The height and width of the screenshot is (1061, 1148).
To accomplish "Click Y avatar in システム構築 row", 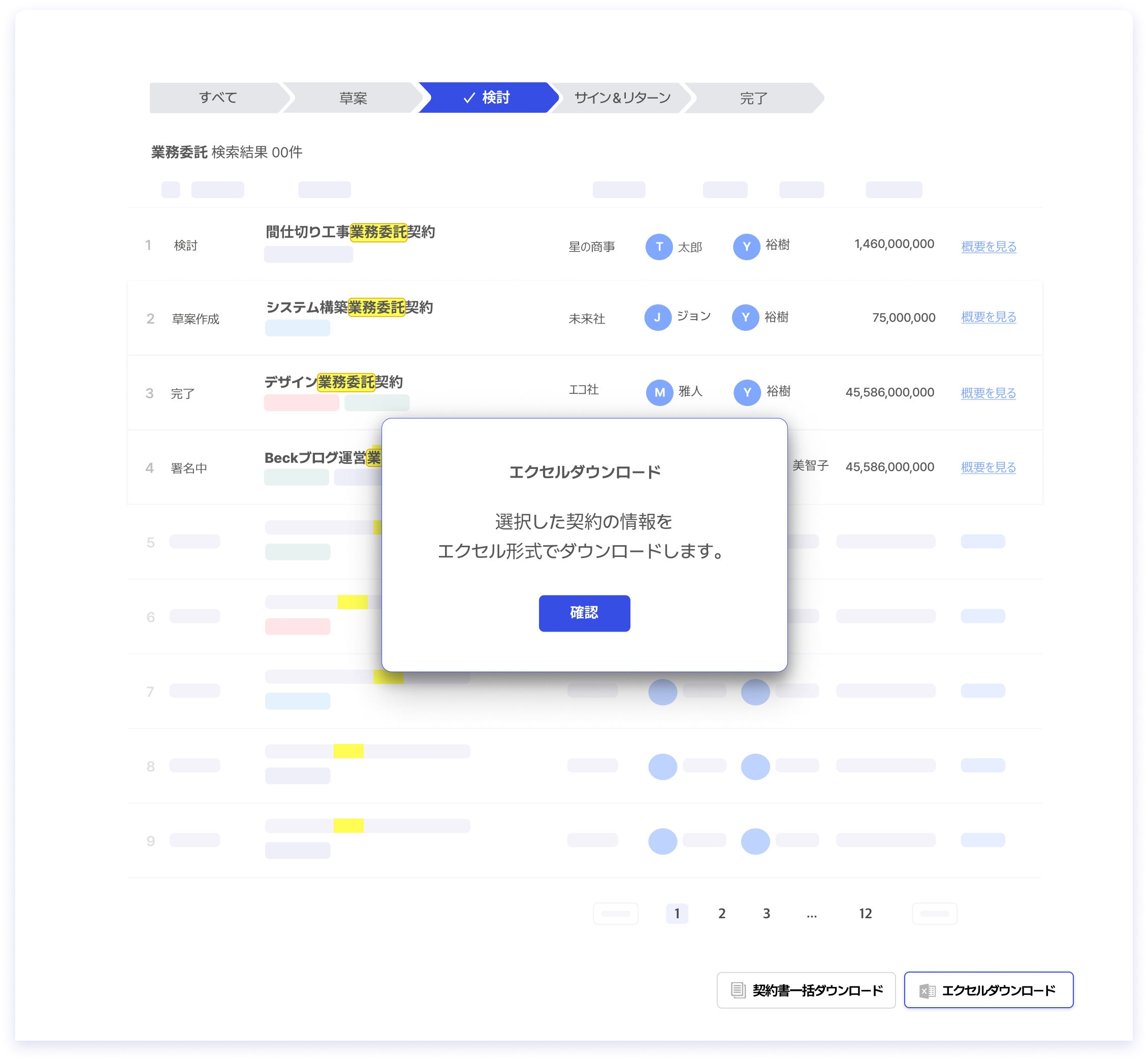I will (x=745, y=318).
